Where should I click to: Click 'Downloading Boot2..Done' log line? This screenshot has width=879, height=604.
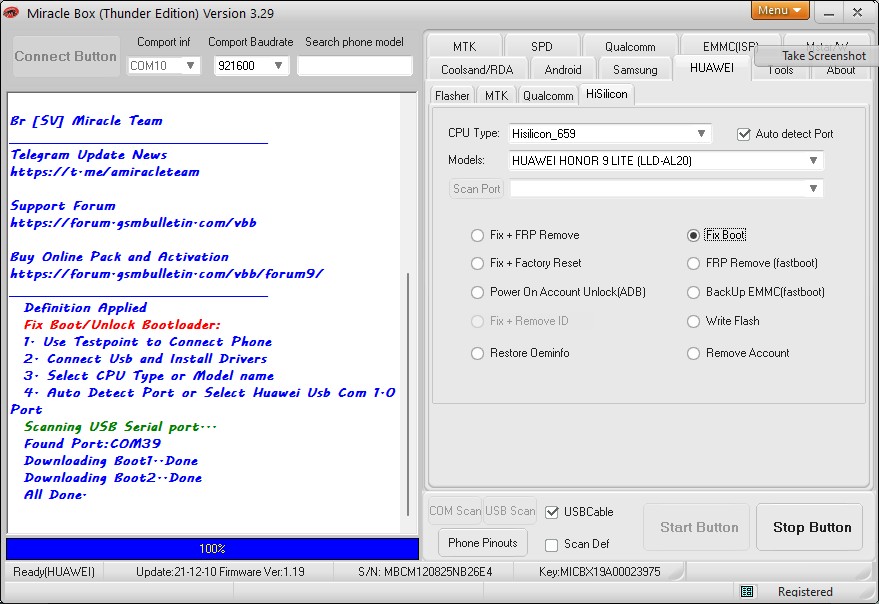(x=113, y=478)
